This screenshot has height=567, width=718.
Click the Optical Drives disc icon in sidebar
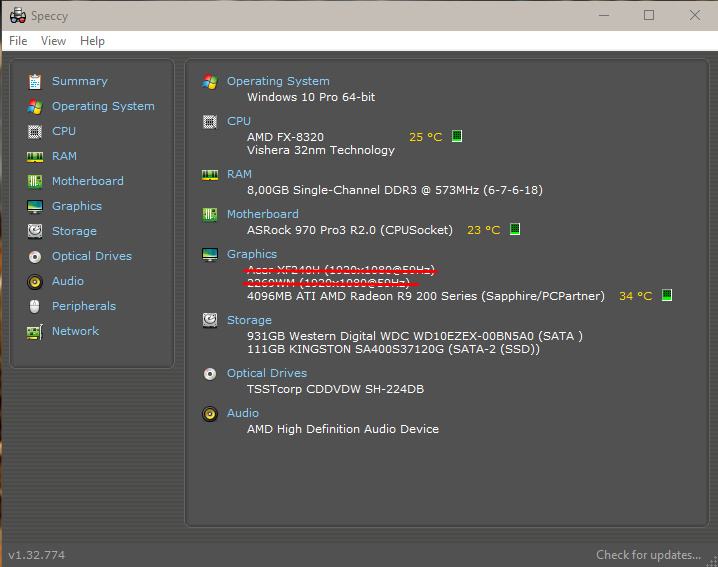pos(35,256)
